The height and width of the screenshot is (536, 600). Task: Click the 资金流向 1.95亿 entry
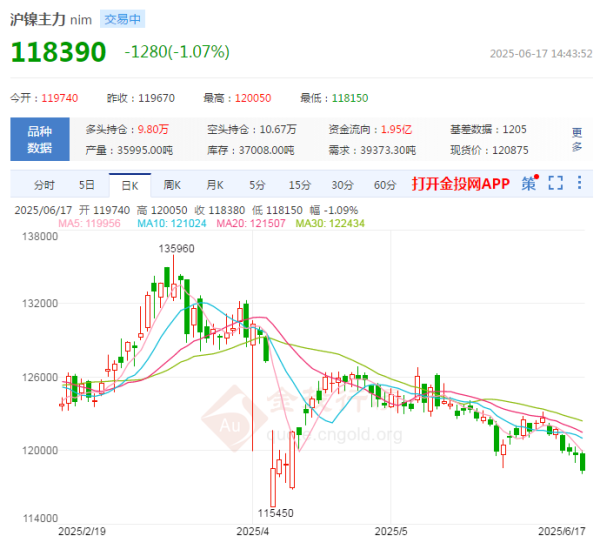click(370, 129)
